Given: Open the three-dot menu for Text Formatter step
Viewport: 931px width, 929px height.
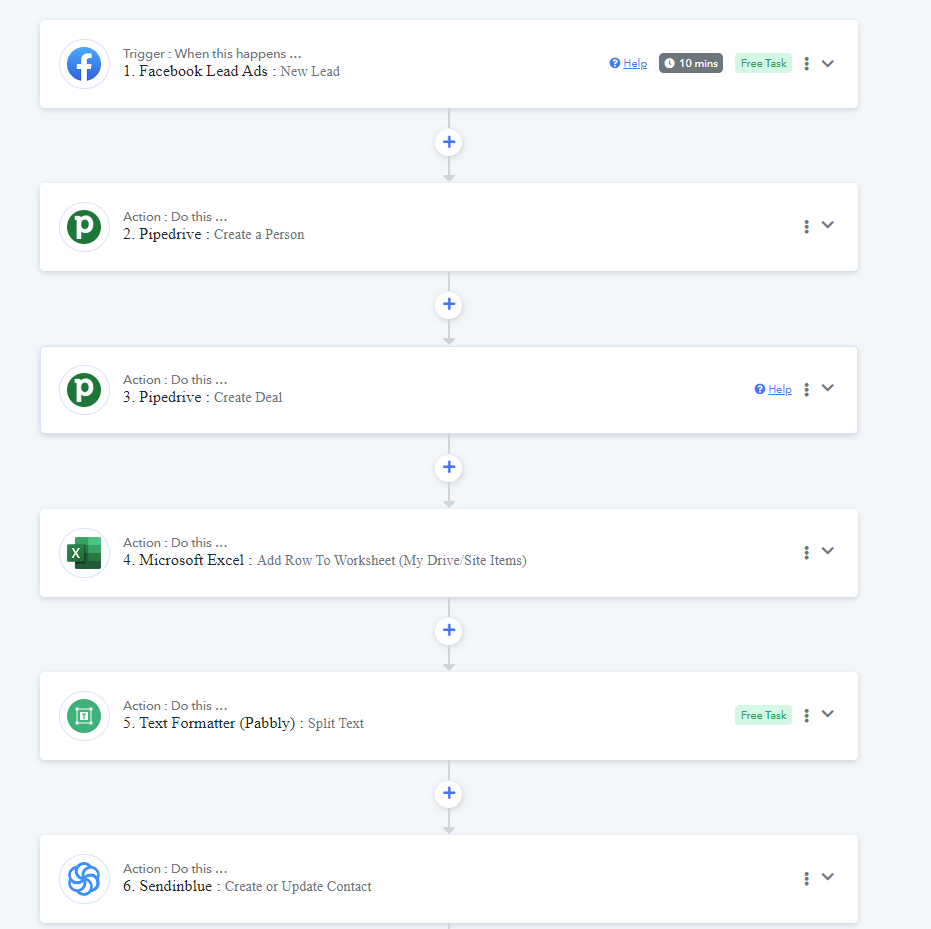Looking at the screenshot, I should (x=806, y=715).
